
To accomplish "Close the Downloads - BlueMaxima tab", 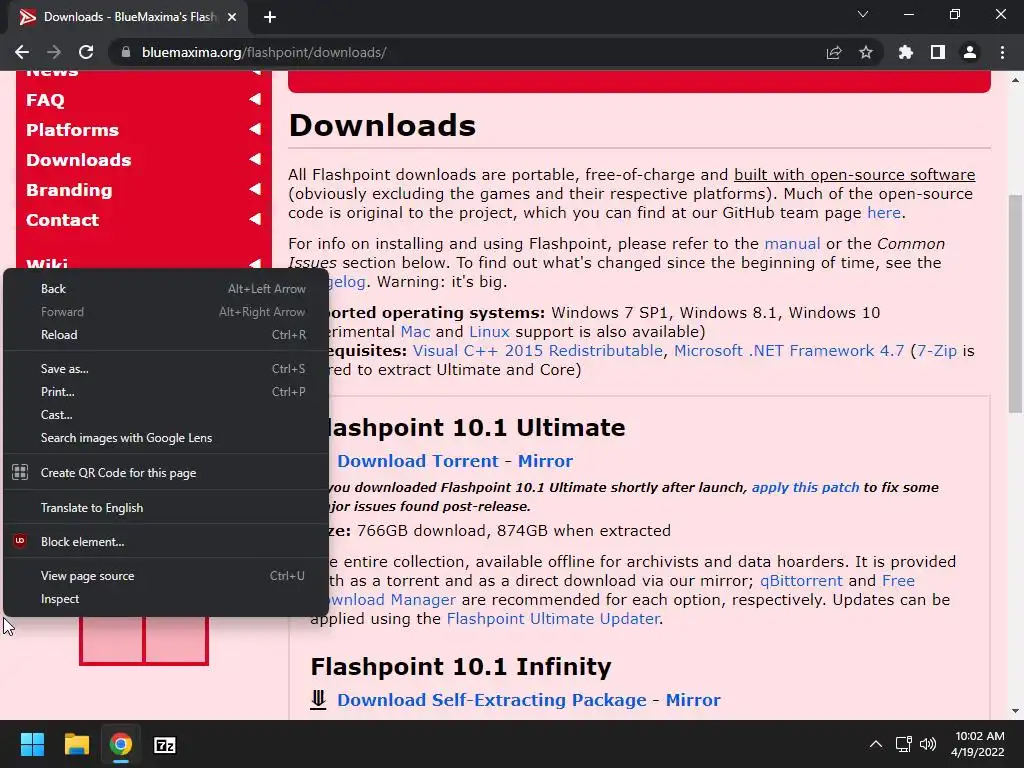I will tap(232, 17).
